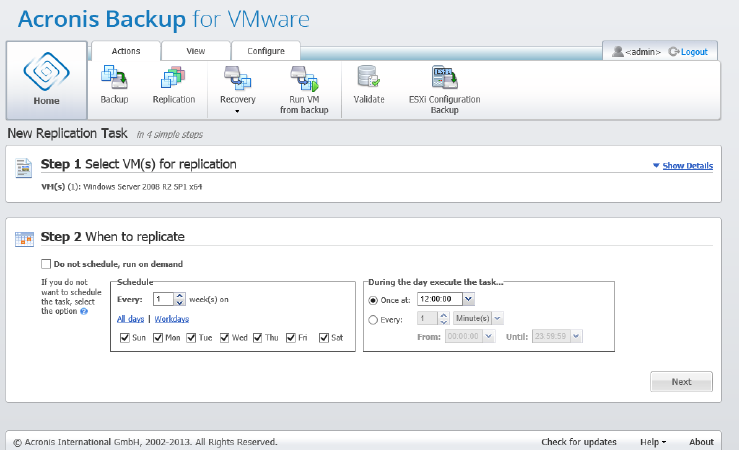Uncheck the Sat checkbox

pyautogui.click(x=324, y=337)
